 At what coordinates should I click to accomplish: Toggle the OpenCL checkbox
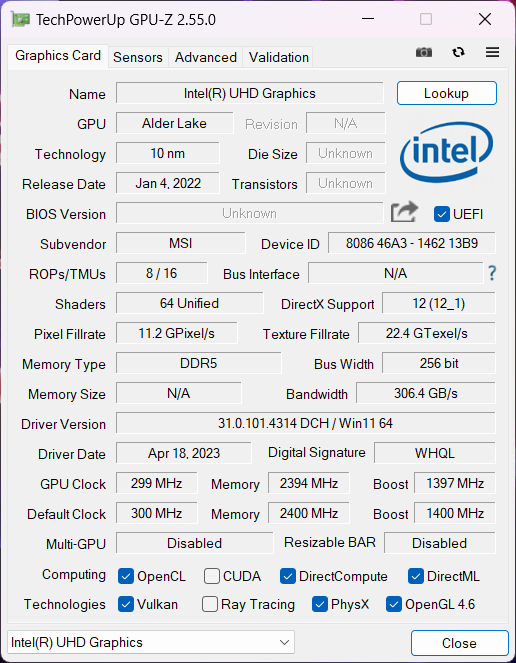(126, 576)
